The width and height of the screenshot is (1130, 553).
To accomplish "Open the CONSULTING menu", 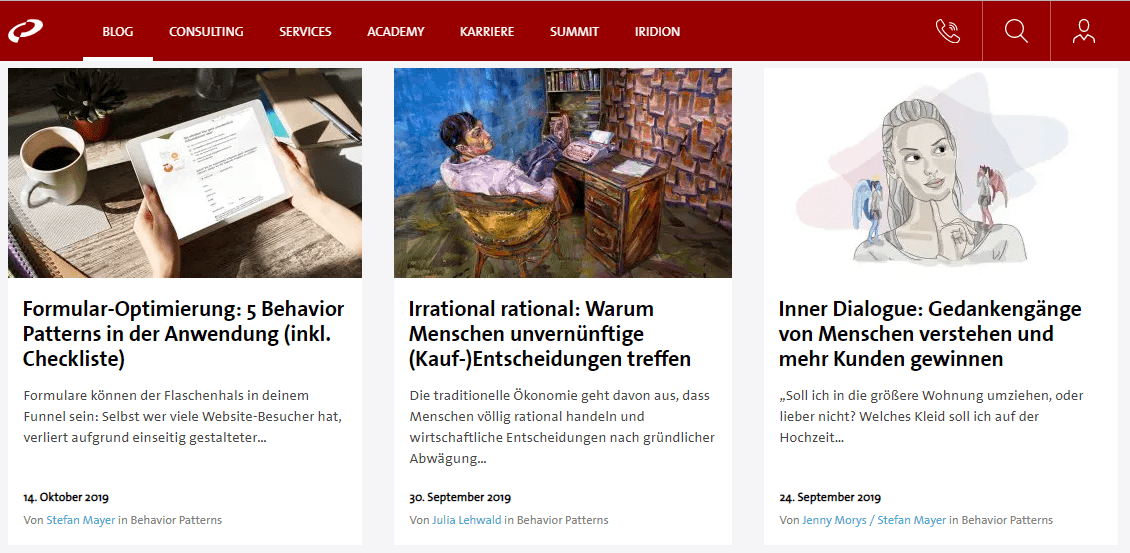I will [206, 32].
